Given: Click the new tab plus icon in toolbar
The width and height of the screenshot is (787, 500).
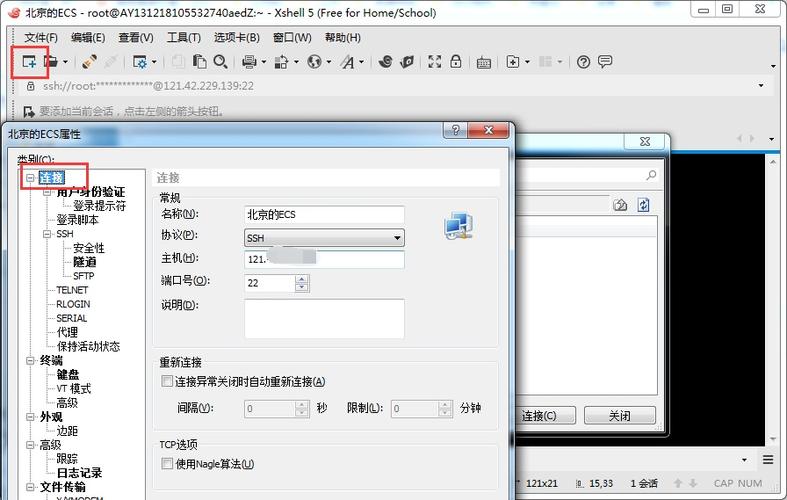Looking at the screenshot, I should 512,62.
